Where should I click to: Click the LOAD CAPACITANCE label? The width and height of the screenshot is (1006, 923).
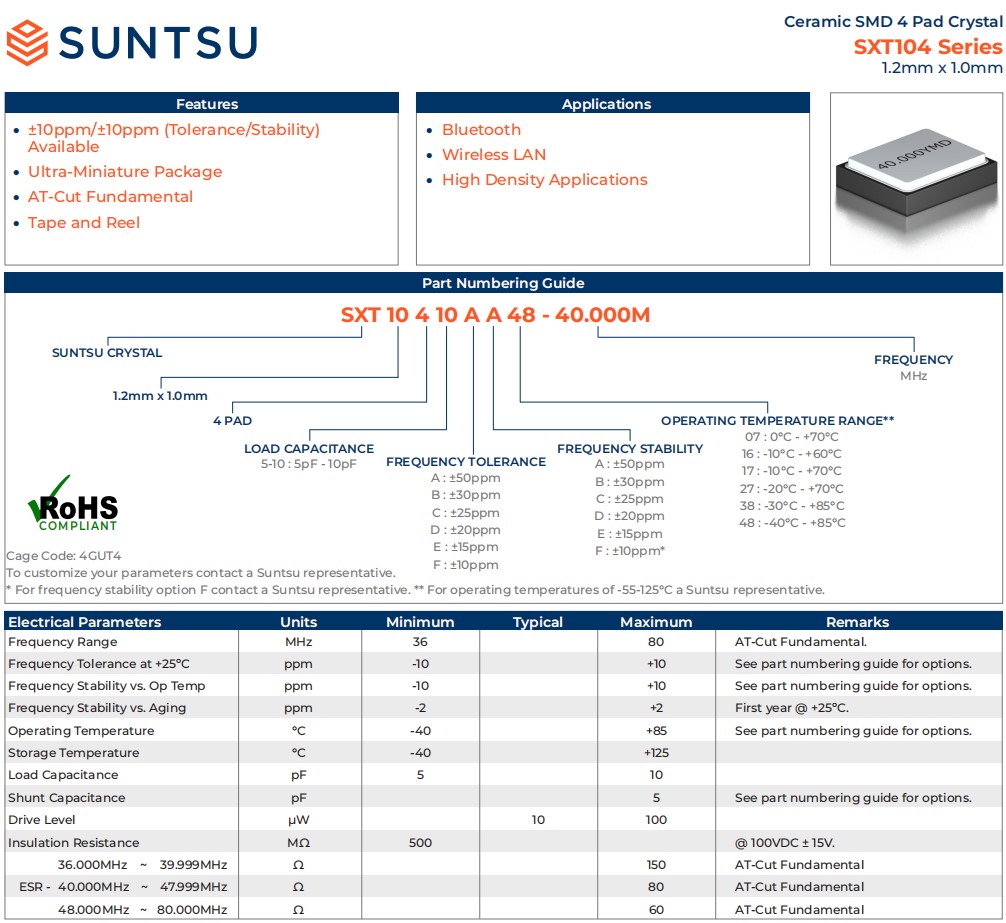coord(309,448)
